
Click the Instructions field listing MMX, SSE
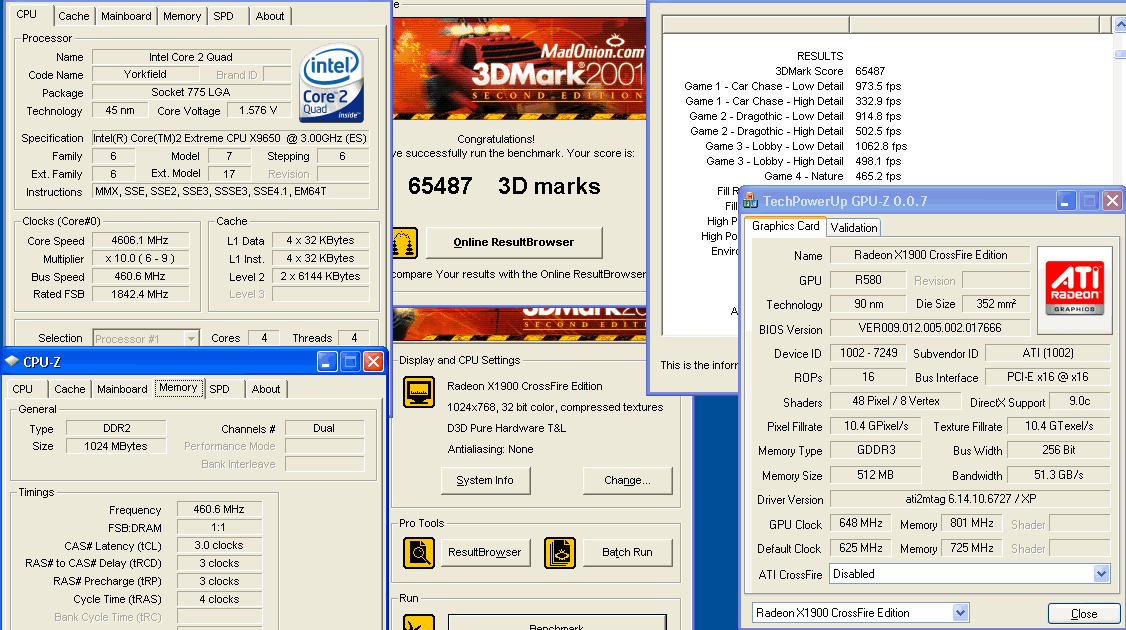pyautogui.click(x=231, y=192)
